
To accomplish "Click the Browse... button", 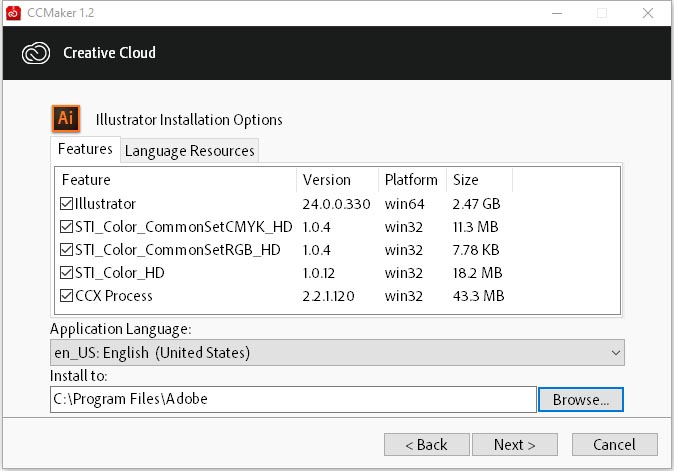I will tap(580, 400).
